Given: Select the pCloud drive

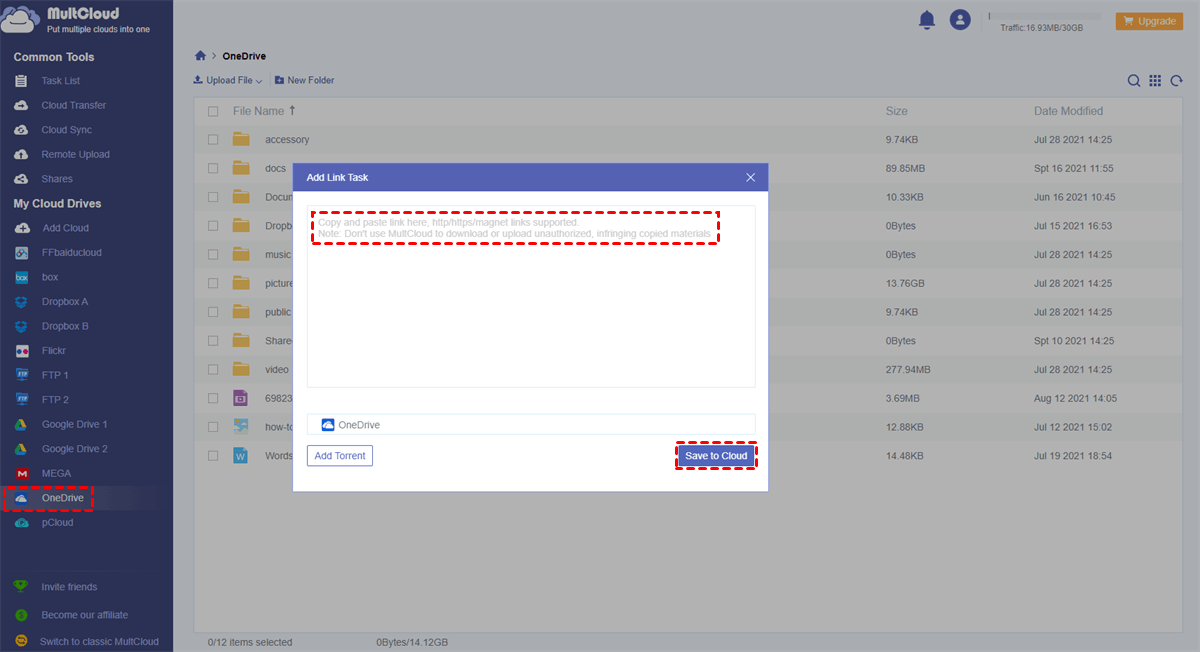Looking at the screenshot, I should pyautogui.click(x=58, y=522).
